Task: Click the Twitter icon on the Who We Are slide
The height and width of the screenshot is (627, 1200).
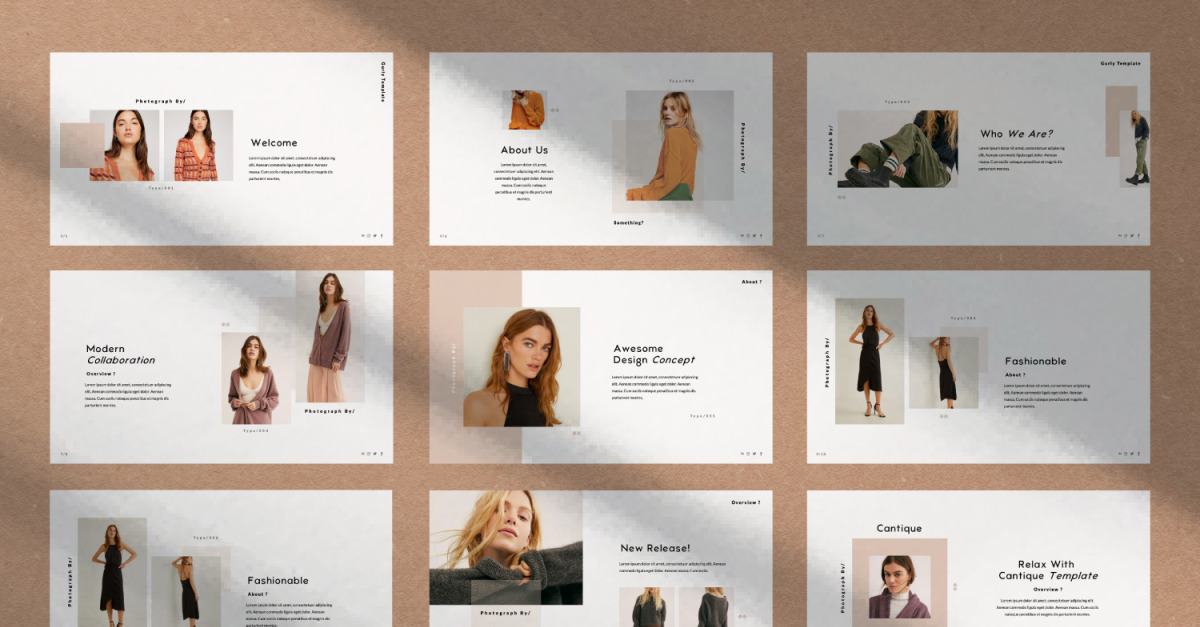Action: click(x=1132, y=236)
